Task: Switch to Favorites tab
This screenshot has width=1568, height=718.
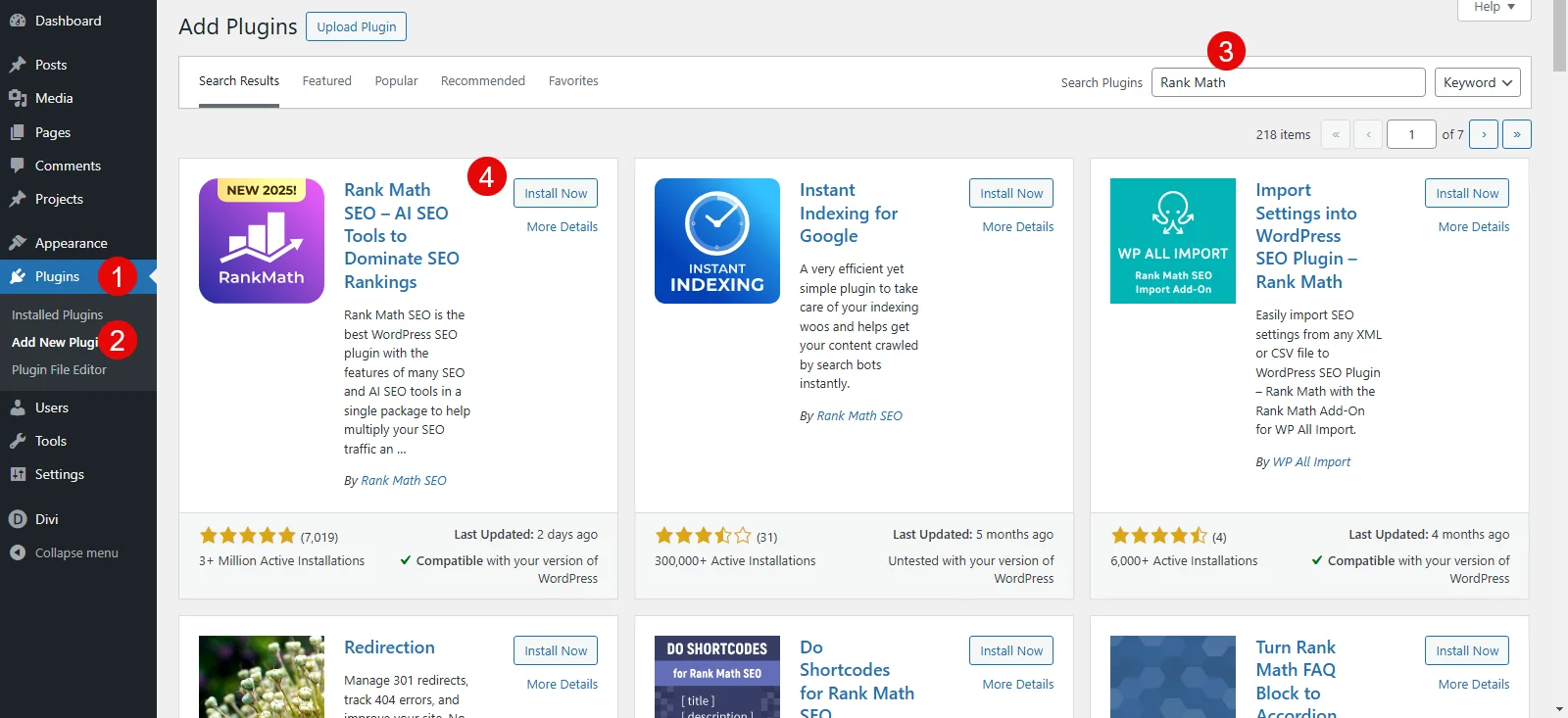Action: (x=573, y=81)
